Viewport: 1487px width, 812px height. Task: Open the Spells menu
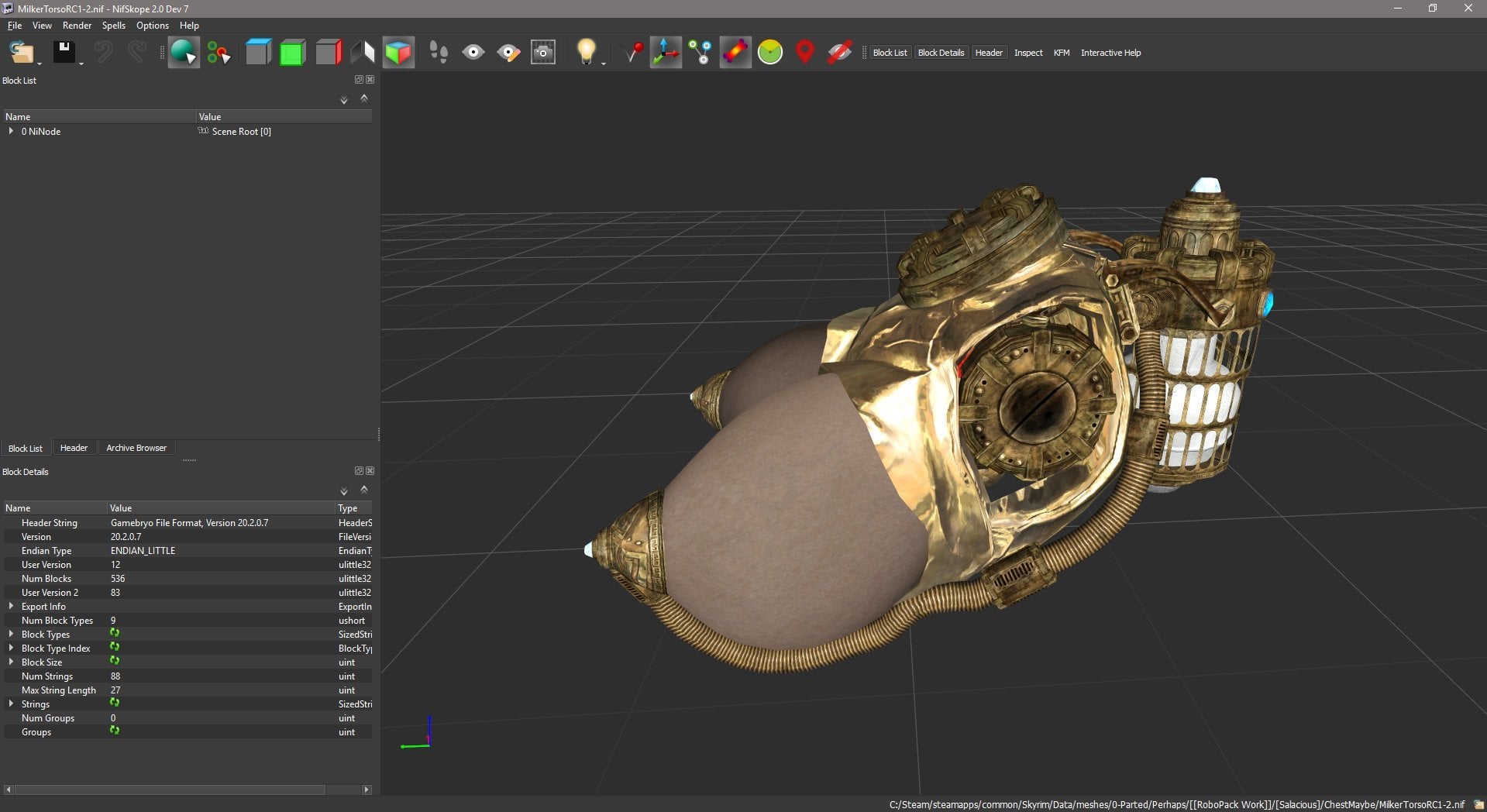[x=113, y=26]
